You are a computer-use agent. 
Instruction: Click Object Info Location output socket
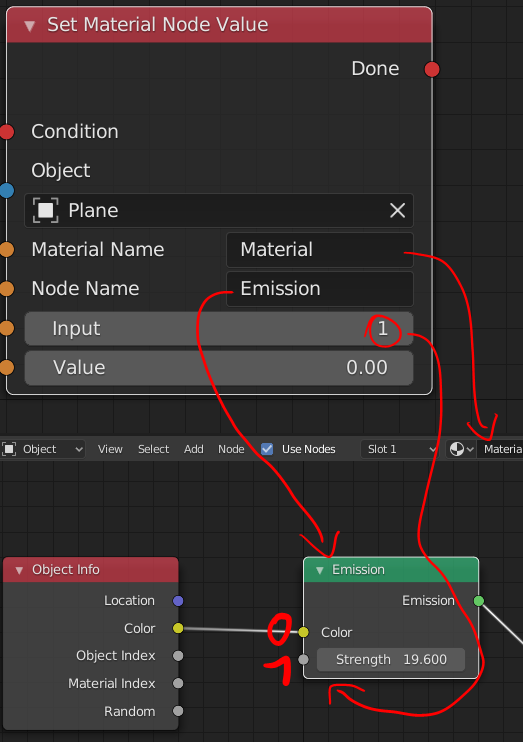click(178, 601)
